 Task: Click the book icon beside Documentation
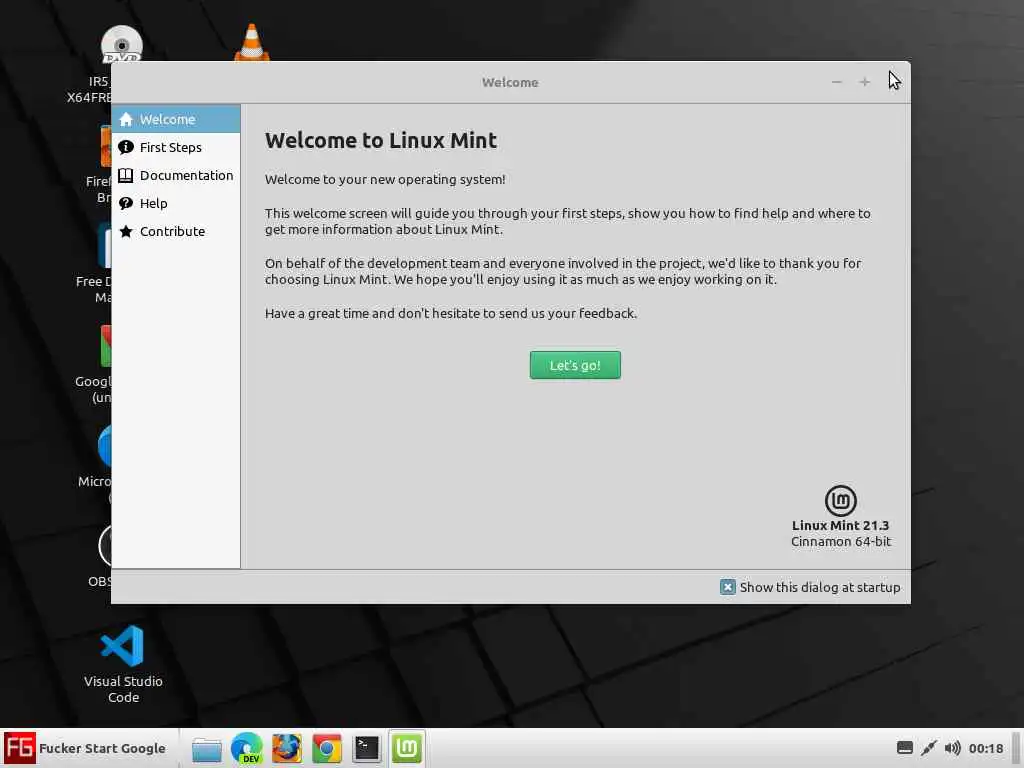[126, 176]
